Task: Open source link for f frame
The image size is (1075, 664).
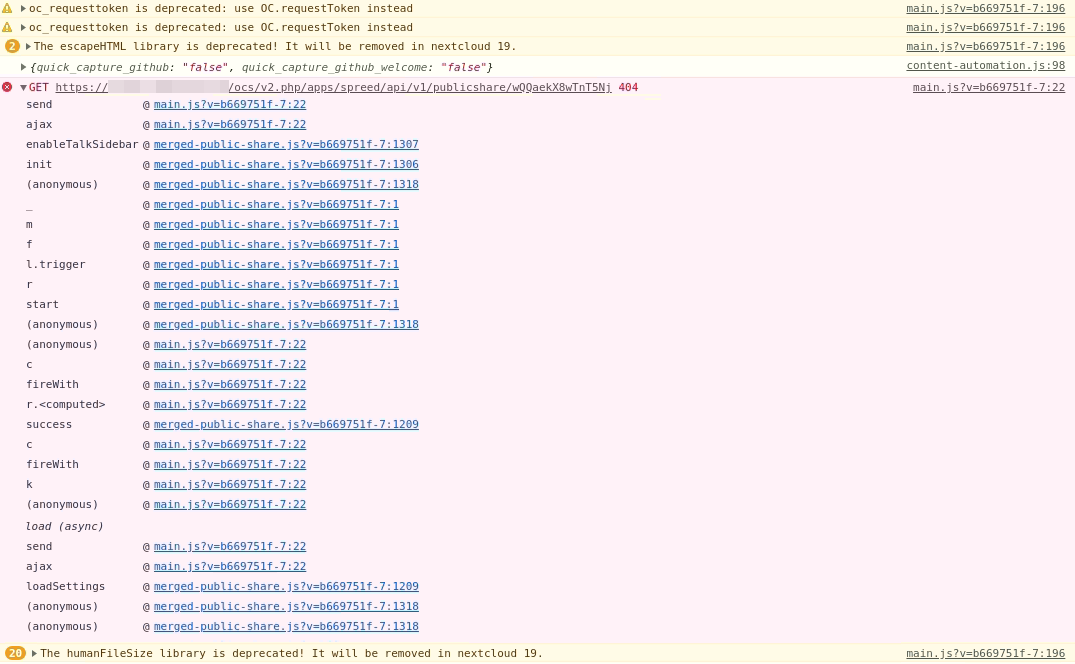Action: point(276,244)
